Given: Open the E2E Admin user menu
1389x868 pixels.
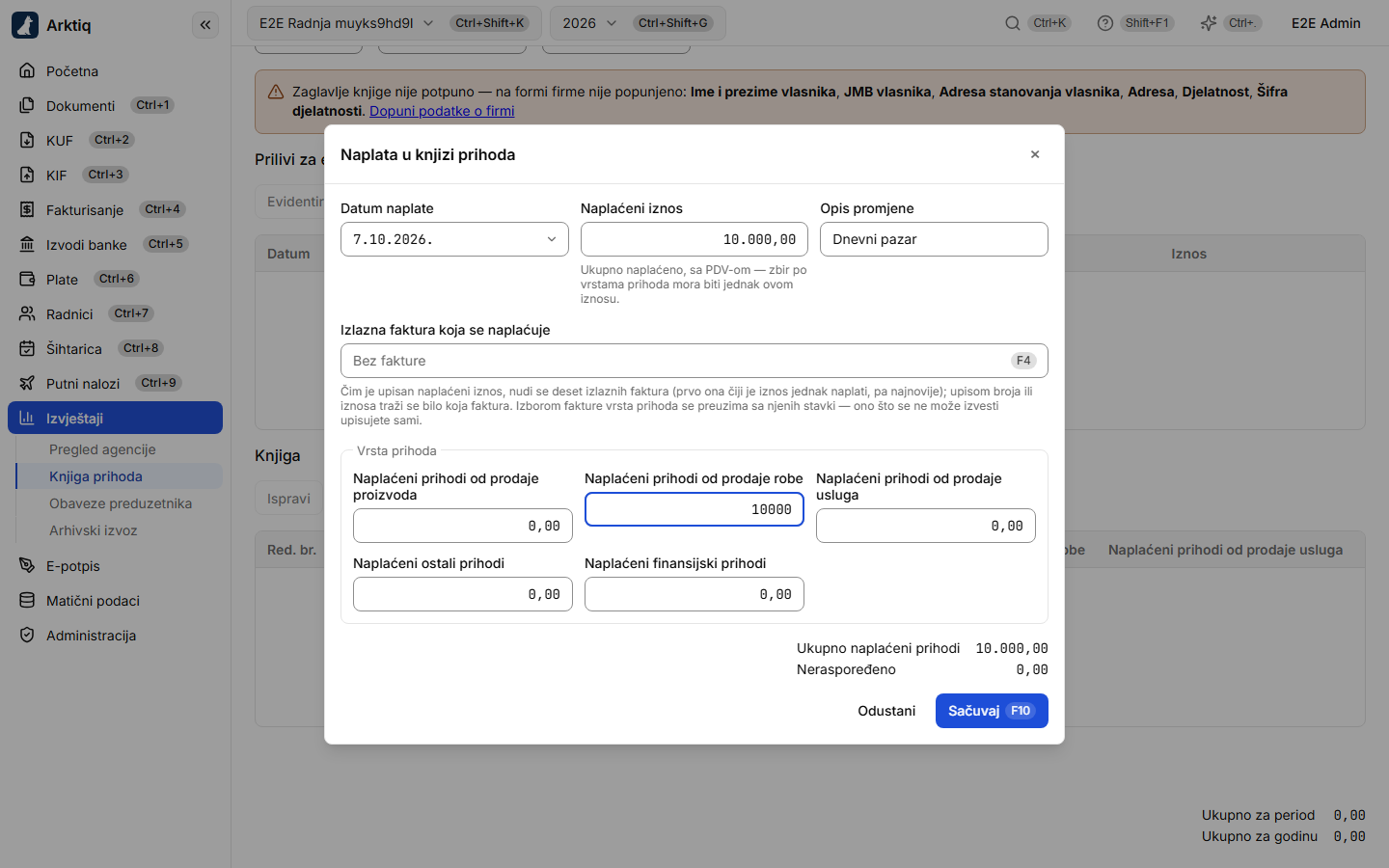Looking at the screenshot, I should click(1326, 23).
